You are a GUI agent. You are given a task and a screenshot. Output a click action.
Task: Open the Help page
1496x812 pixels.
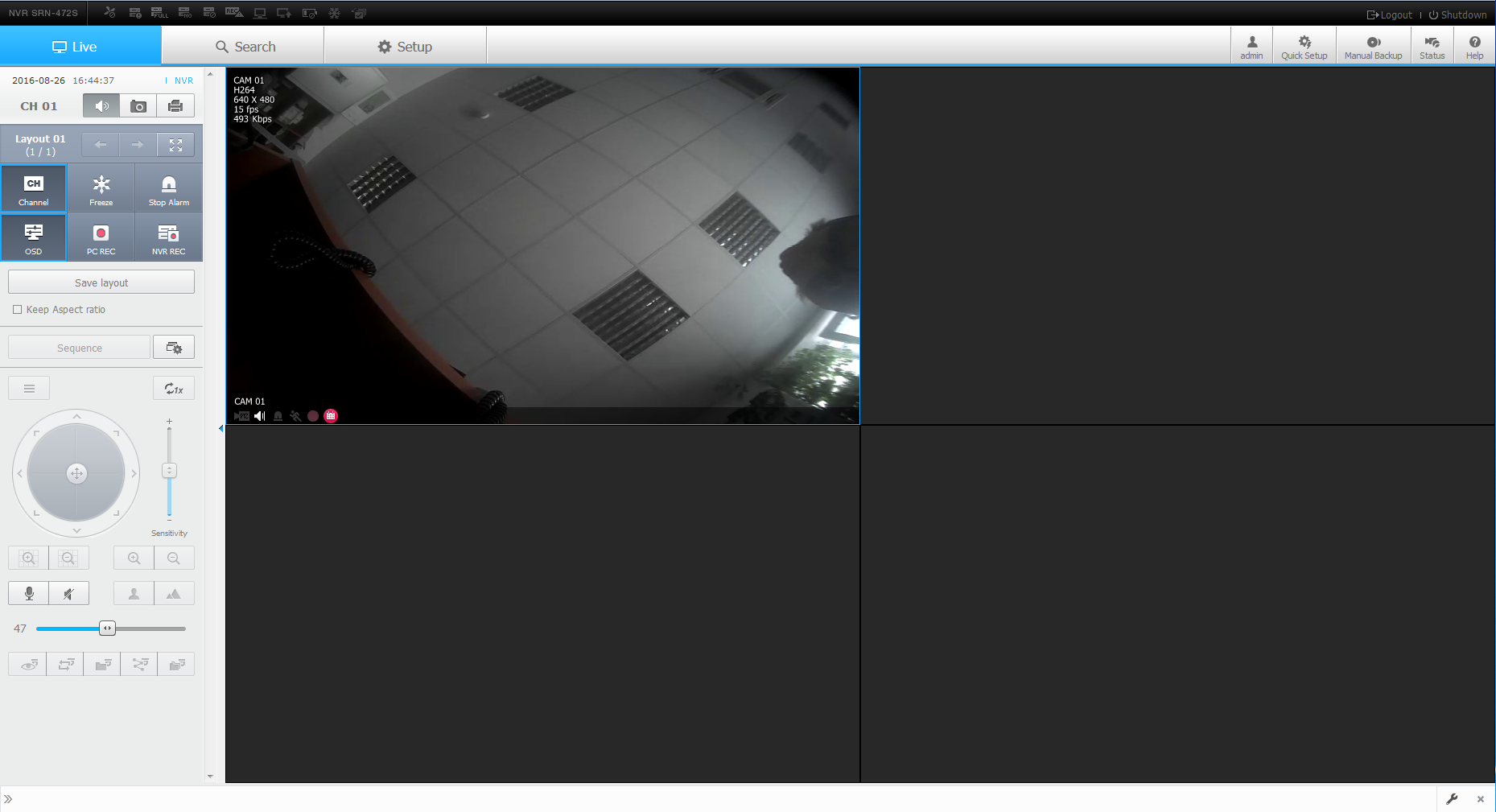point(1474,47)
